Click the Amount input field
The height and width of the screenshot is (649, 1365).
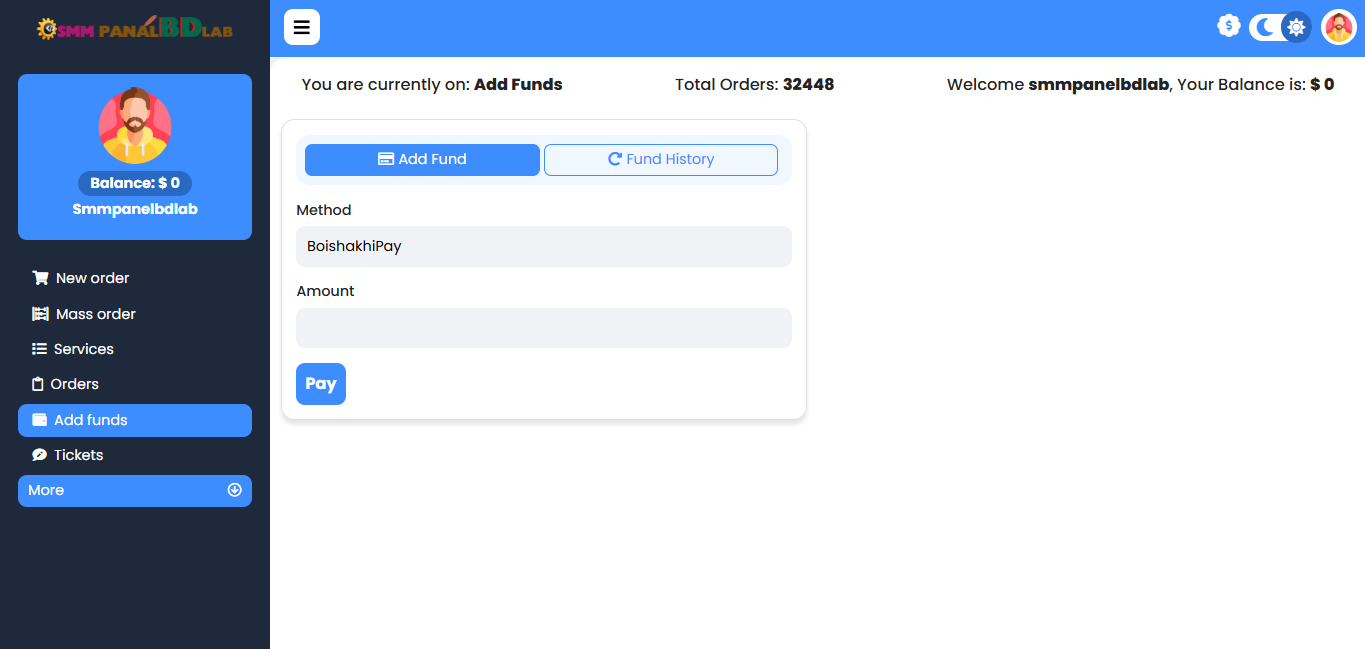point(543,328)
